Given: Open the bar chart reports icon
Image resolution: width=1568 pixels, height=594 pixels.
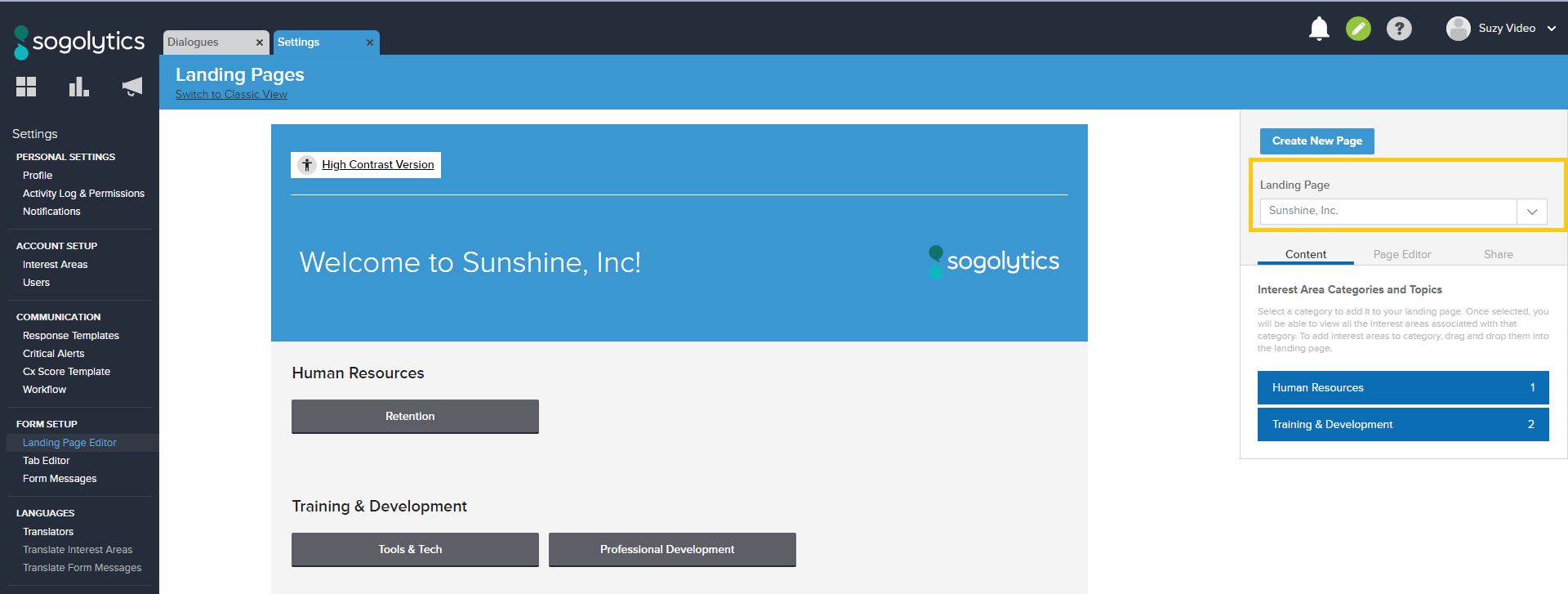Looking at the screenshot, I should 78,87.
